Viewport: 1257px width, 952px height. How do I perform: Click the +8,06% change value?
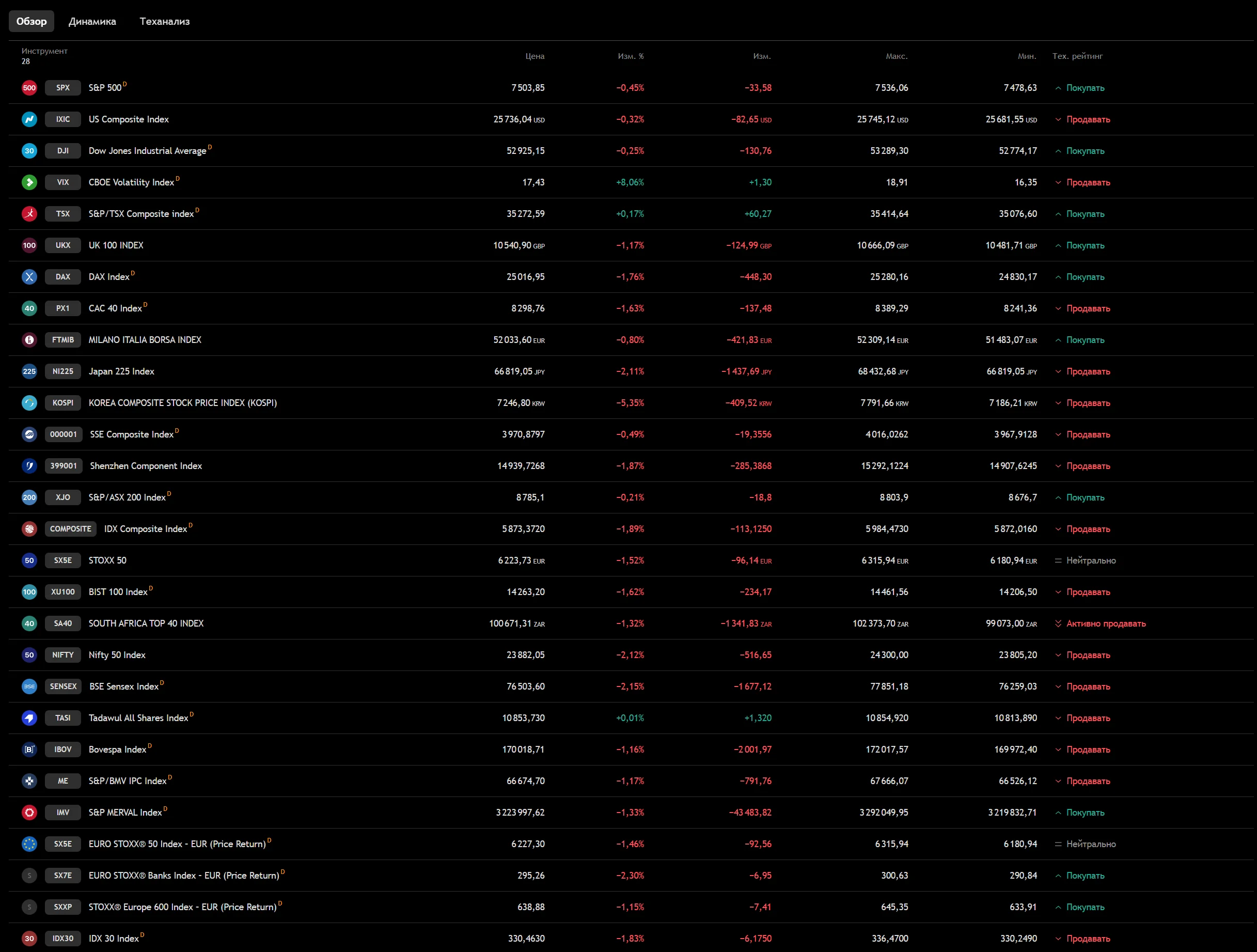coord(630,182)
